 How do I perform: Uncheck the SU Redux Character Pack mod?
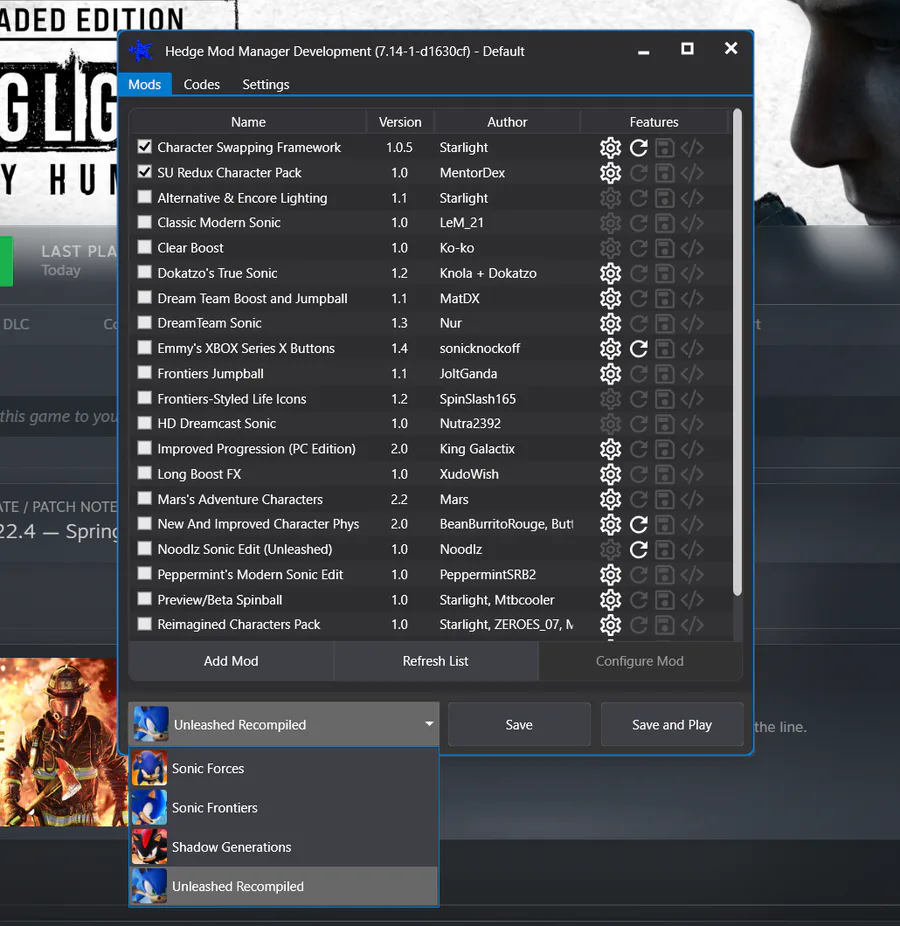(144, 172)
